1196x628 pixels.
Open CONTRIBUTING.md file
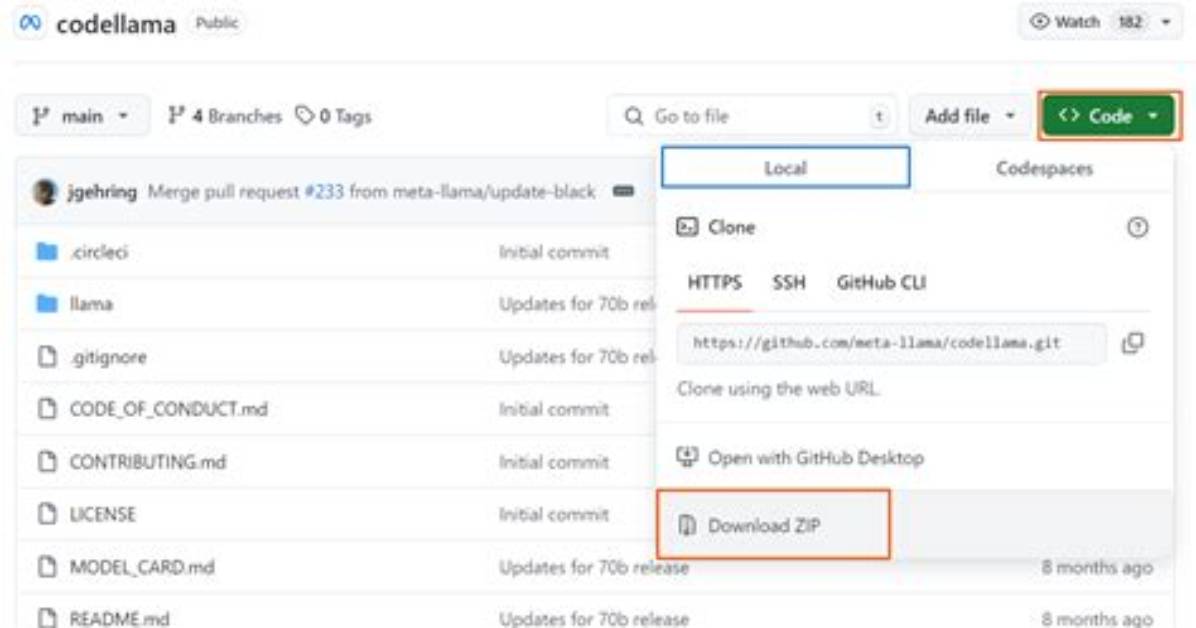148,462
